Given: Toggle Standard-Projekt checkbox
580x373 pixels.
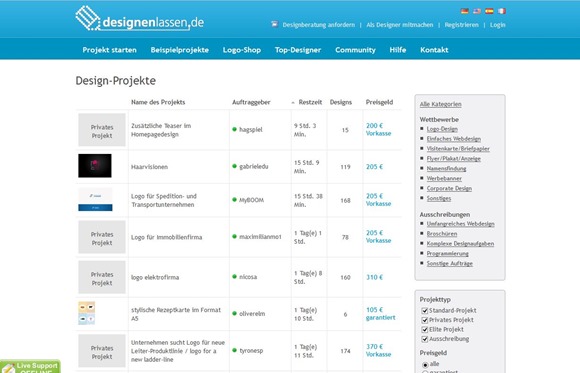Looking at the screenshot, I should 425,310.
